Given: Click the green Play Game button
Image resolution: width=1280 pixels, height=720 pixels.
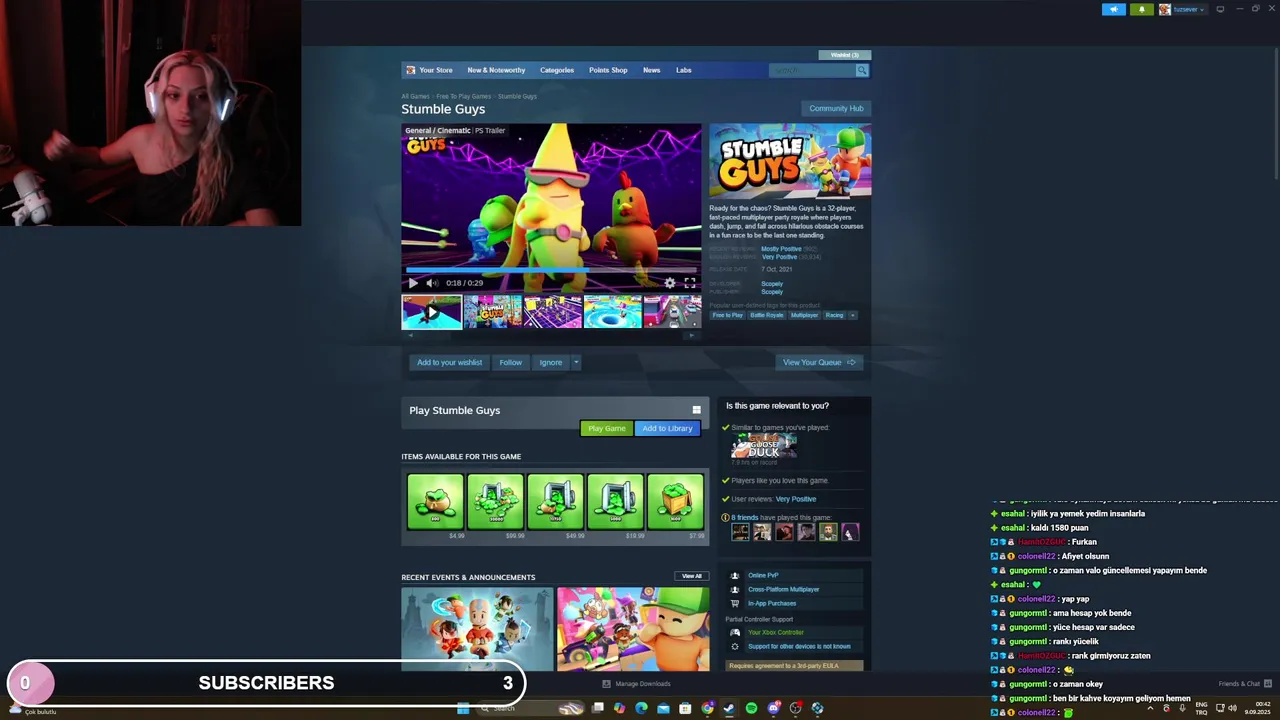Looking at the screenshot, I should coord(607,428).
